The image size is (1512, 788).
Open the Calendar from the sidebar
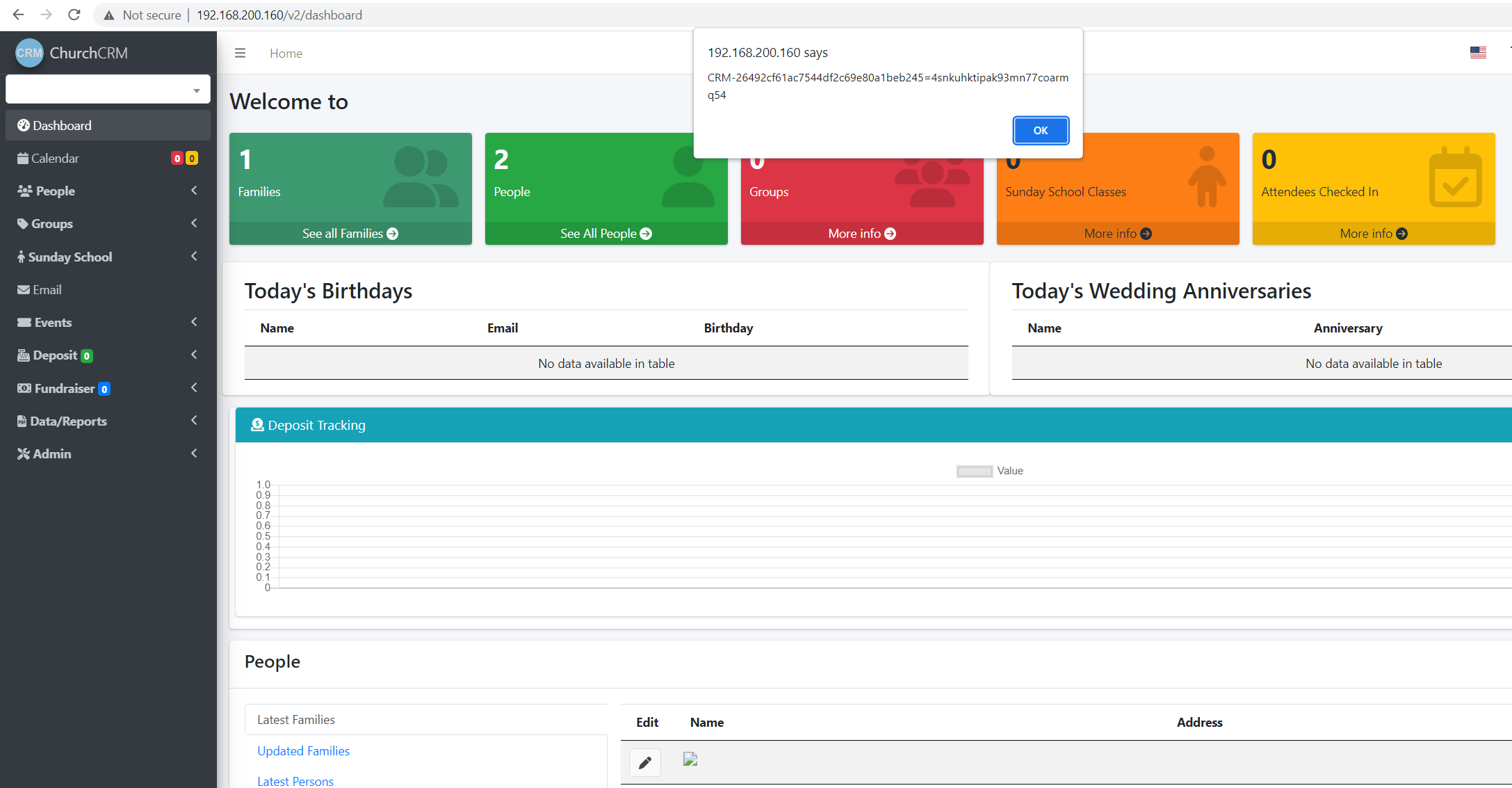pos(54,158)
